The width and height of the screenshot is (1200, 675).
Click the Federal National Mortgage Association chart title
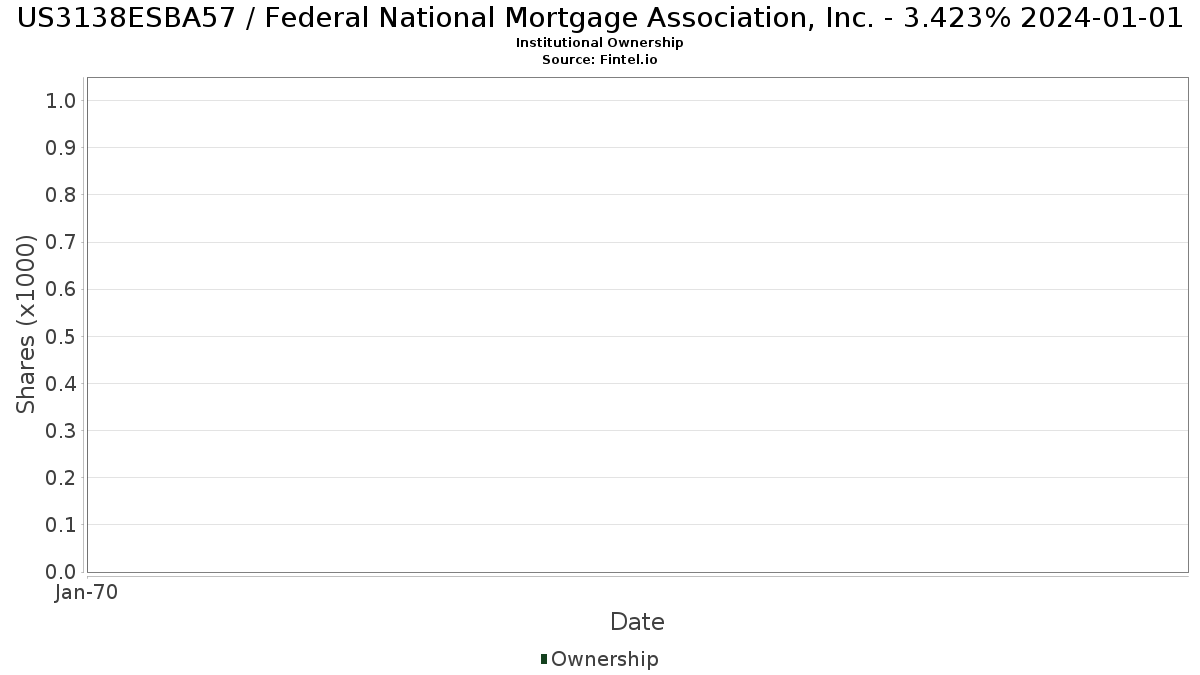[x=600, y=18]
